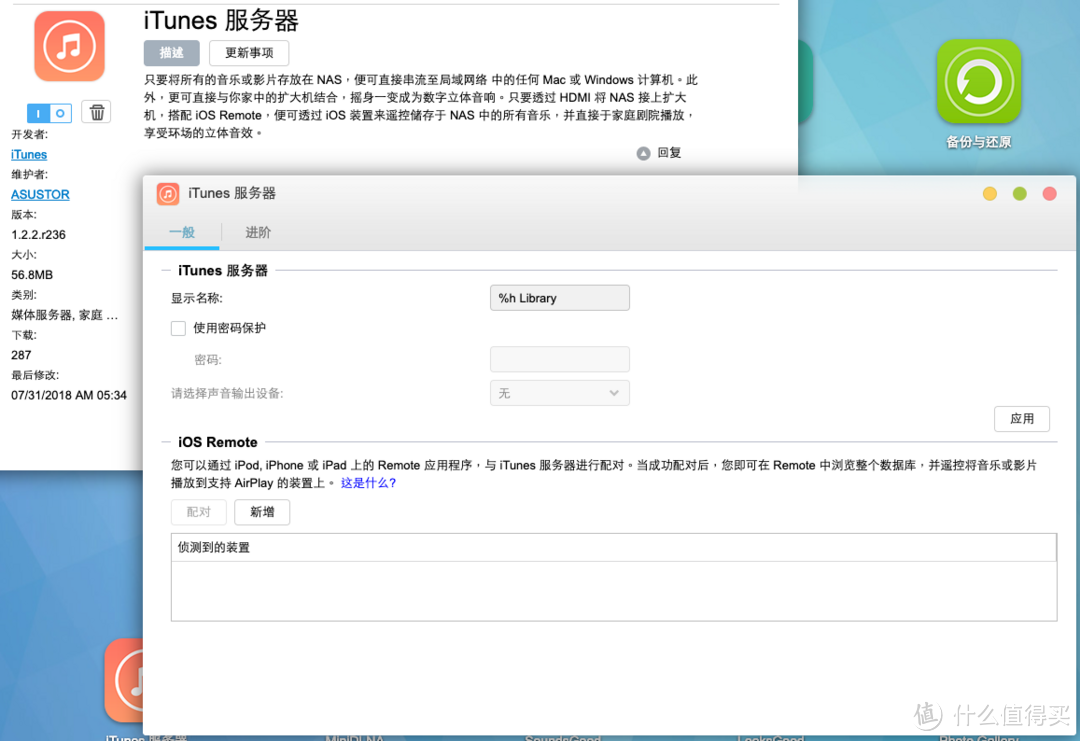Screen dimensions: 1080x741
Task: Click the large iTunes Server app icon
Action: pos(70,46)
